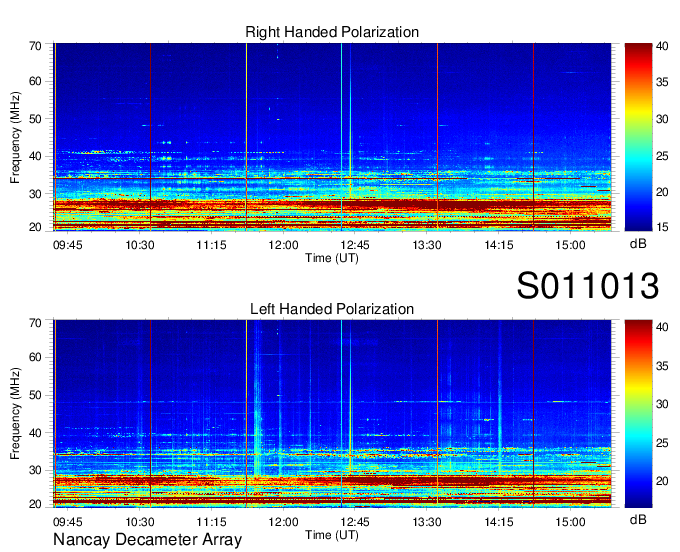Viewport: 680px width, 552px height.
Task: Click the 70 MHz tick of left-handed plot
Action: pos(35,323)
